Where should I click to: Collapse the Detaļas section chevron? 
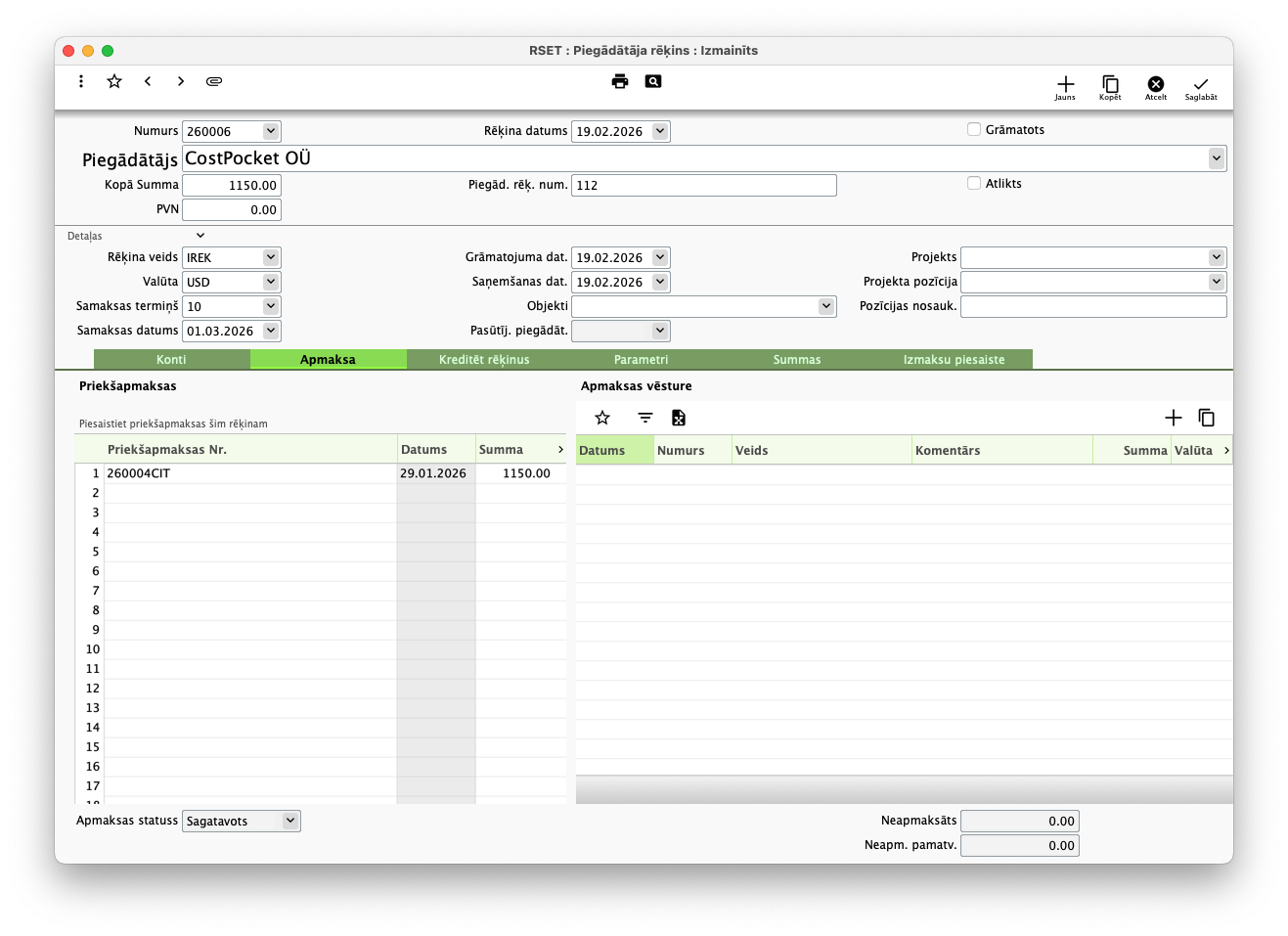[200, 236]
